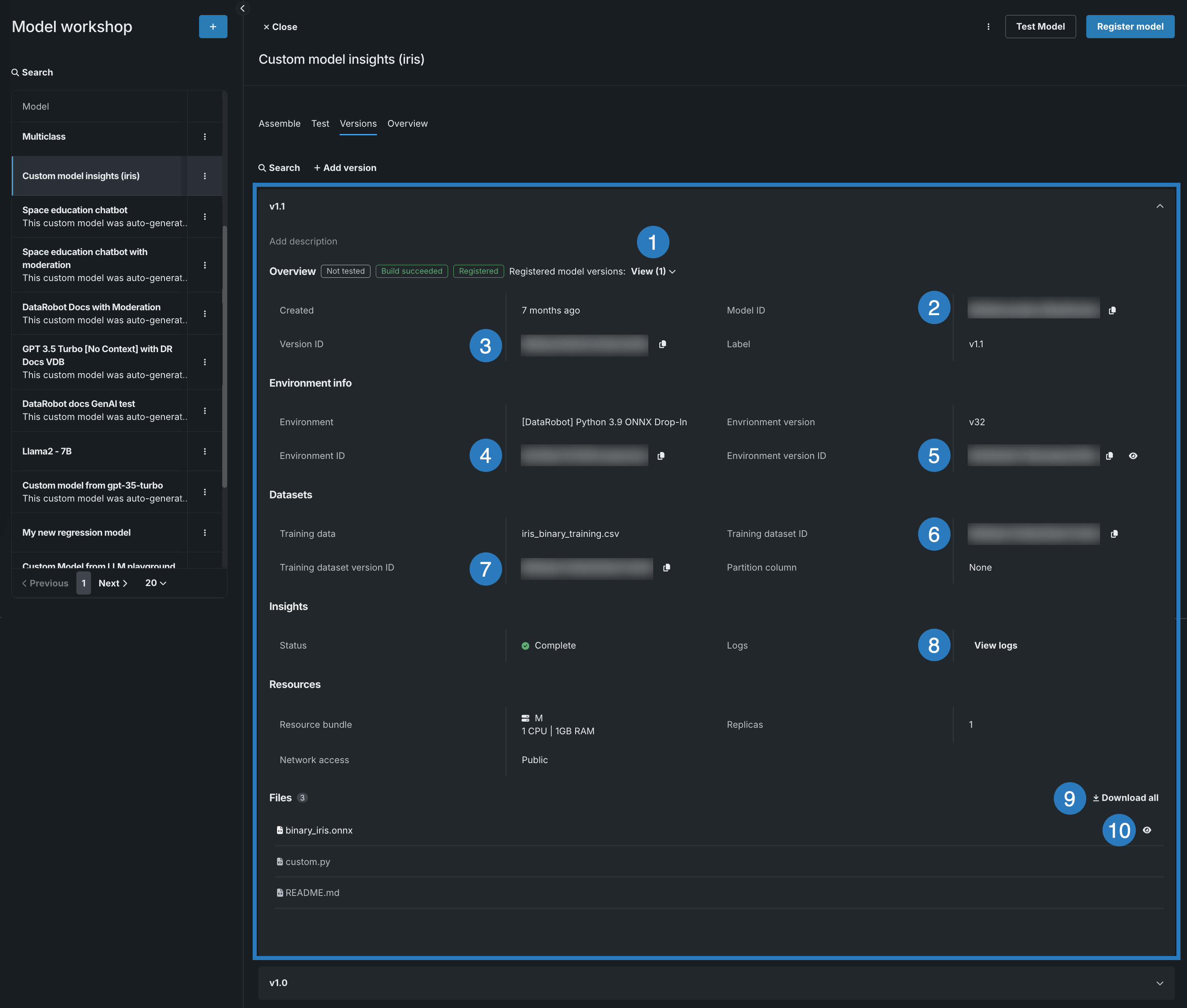1187x1008 pixels.
Task: Open the page size 20 dropdown
Action: 156,583
